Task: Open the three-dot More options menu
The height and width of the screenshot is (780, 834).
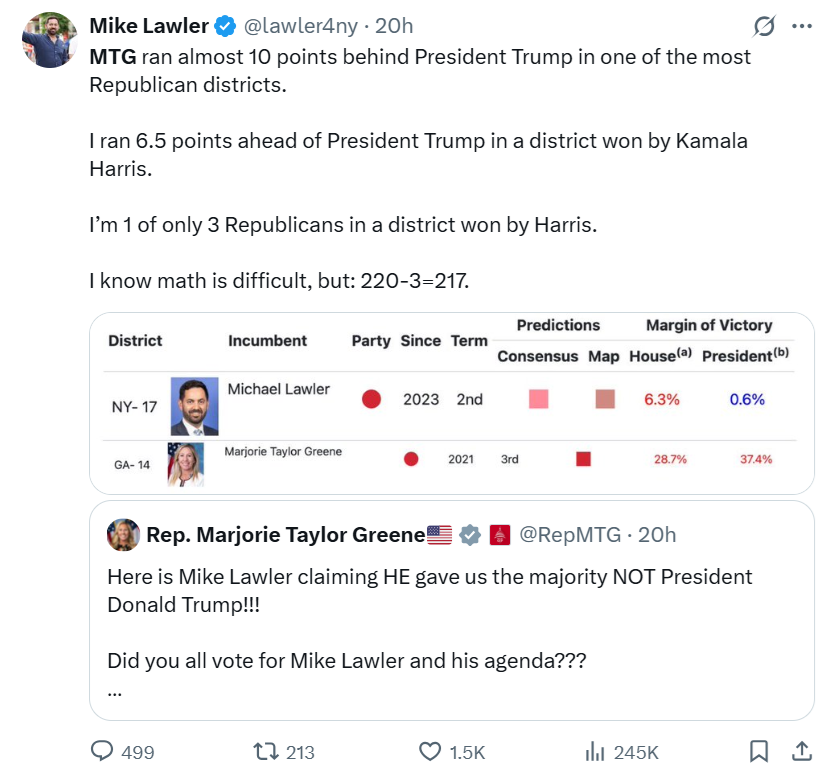Action: (801, 27)
